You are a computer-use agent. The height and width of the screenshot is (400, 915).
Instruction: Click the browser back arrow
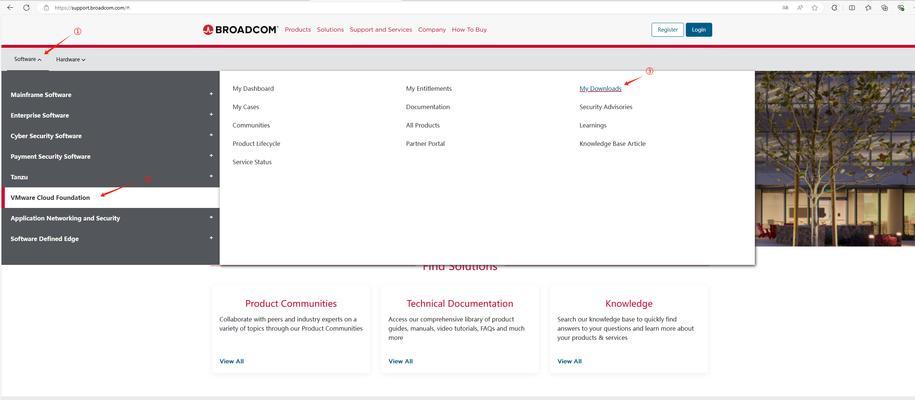[9, 8]
